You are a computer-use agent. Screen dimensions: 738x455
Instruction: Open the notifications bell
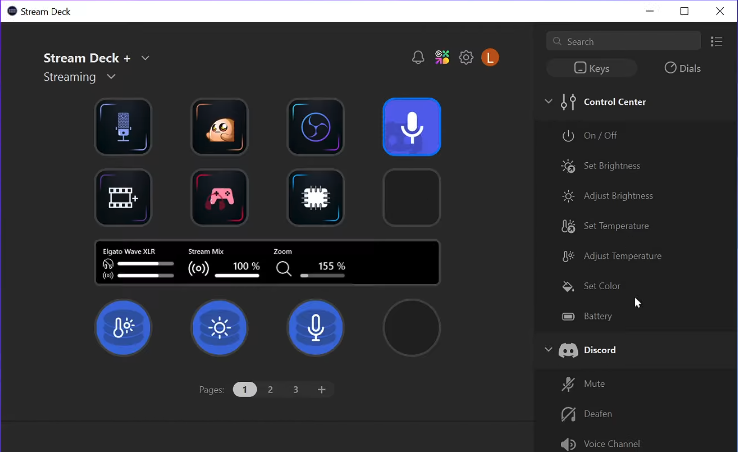coord(418,58)
